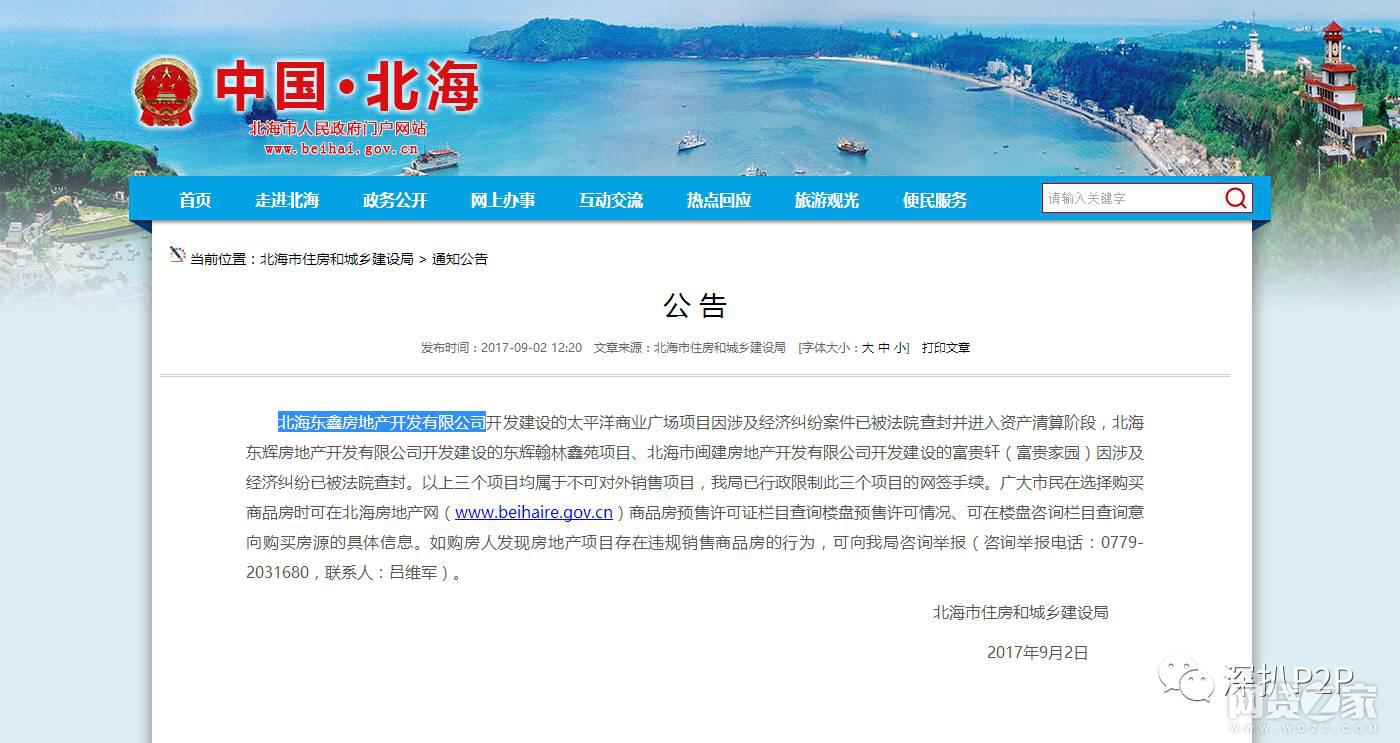This screenshot has width=1400, height=743.
Task: Open the 便民服务 section
Action: click(x=933, y=199)
